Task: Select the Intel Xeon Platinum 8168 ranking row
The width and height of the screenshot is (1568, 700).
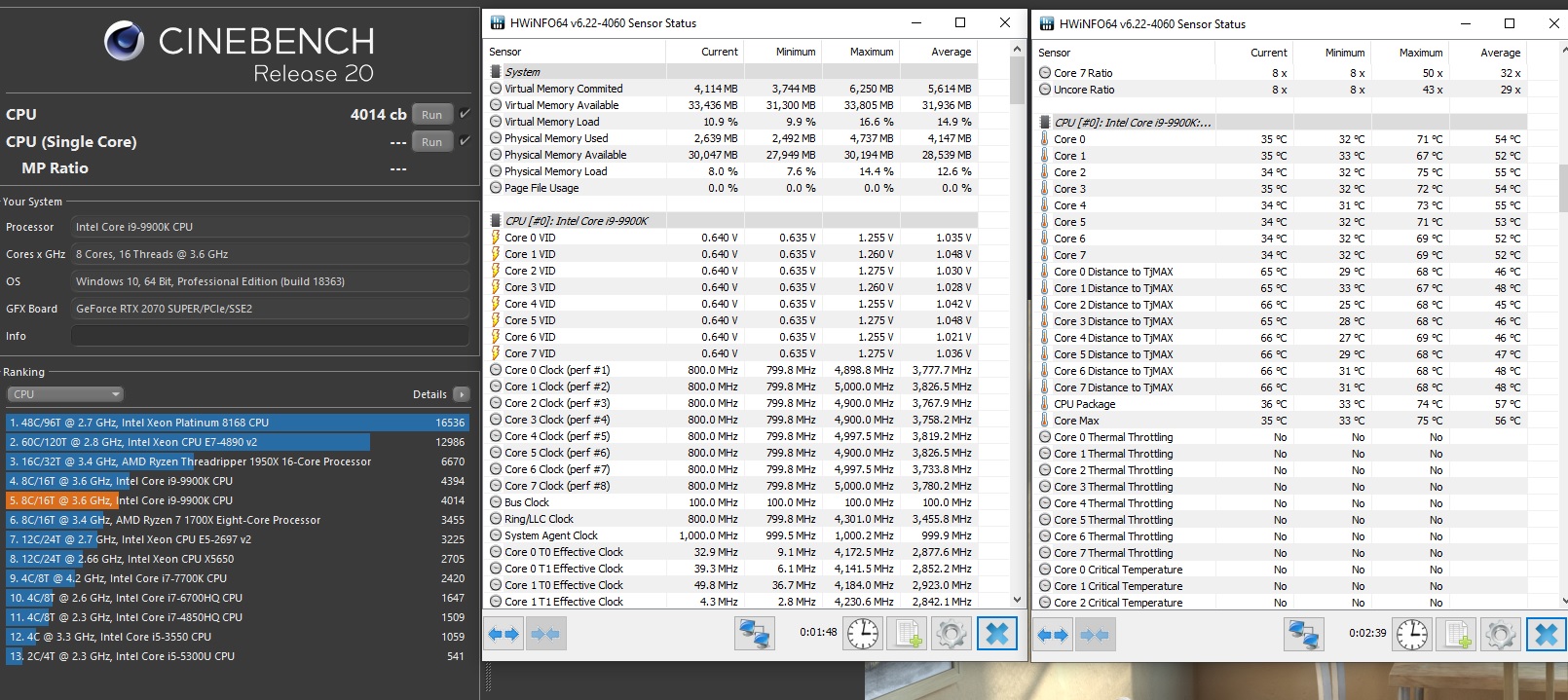Action: [x=237, y=423]
